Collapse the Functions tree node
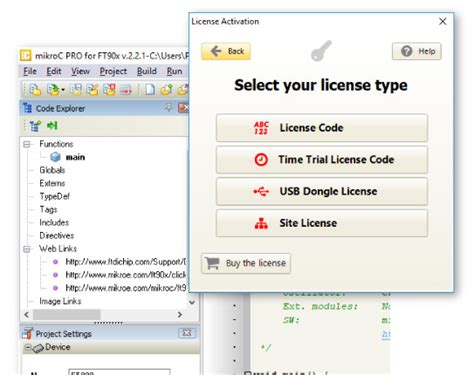This screenshot has width=474, height=375. pyautogui.click(x=27, y=144)
